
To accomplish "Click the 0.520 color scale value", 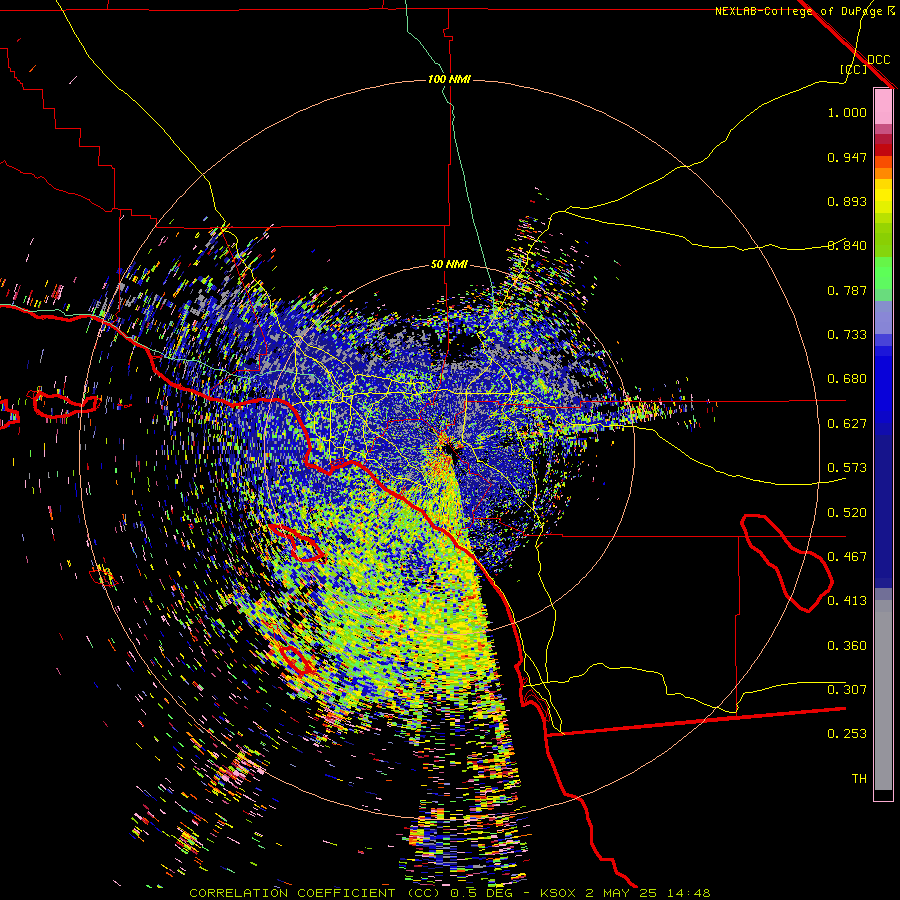I will pyautogui.click(x=847, y=513).
